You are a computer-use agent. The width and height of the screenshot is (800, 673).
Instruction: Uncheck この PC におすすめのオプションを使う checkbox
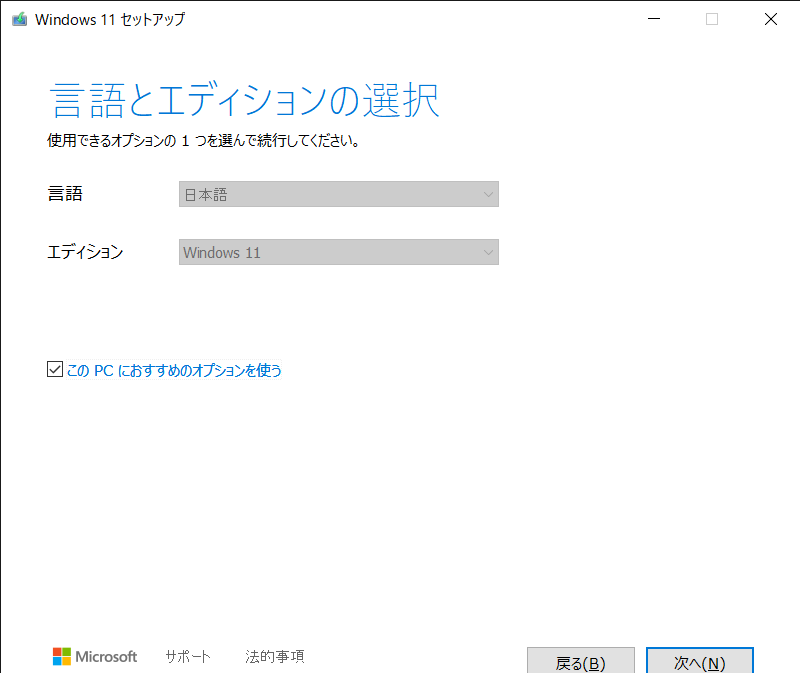[x=55, y=369]
